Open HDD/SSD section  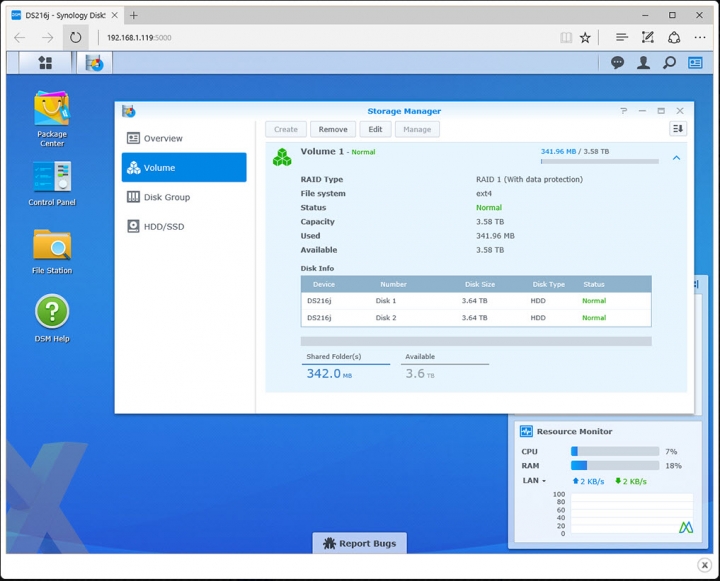pos(184,226)
